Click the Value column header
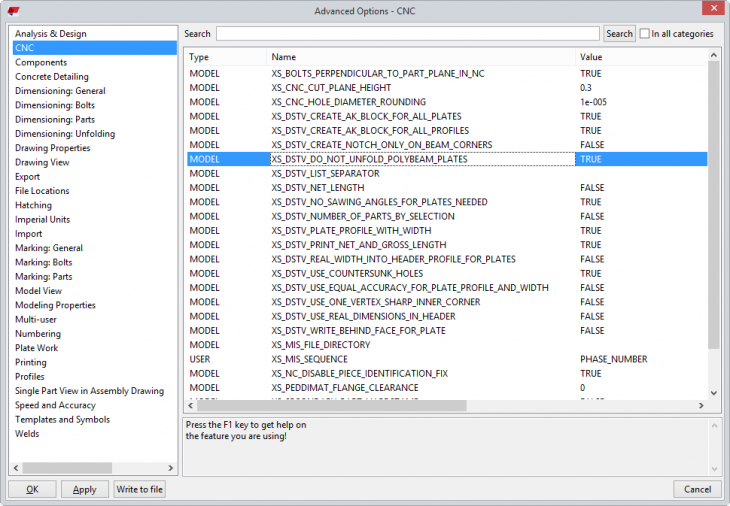The height and width of the screenshot is (506, 730). point(640,57)
